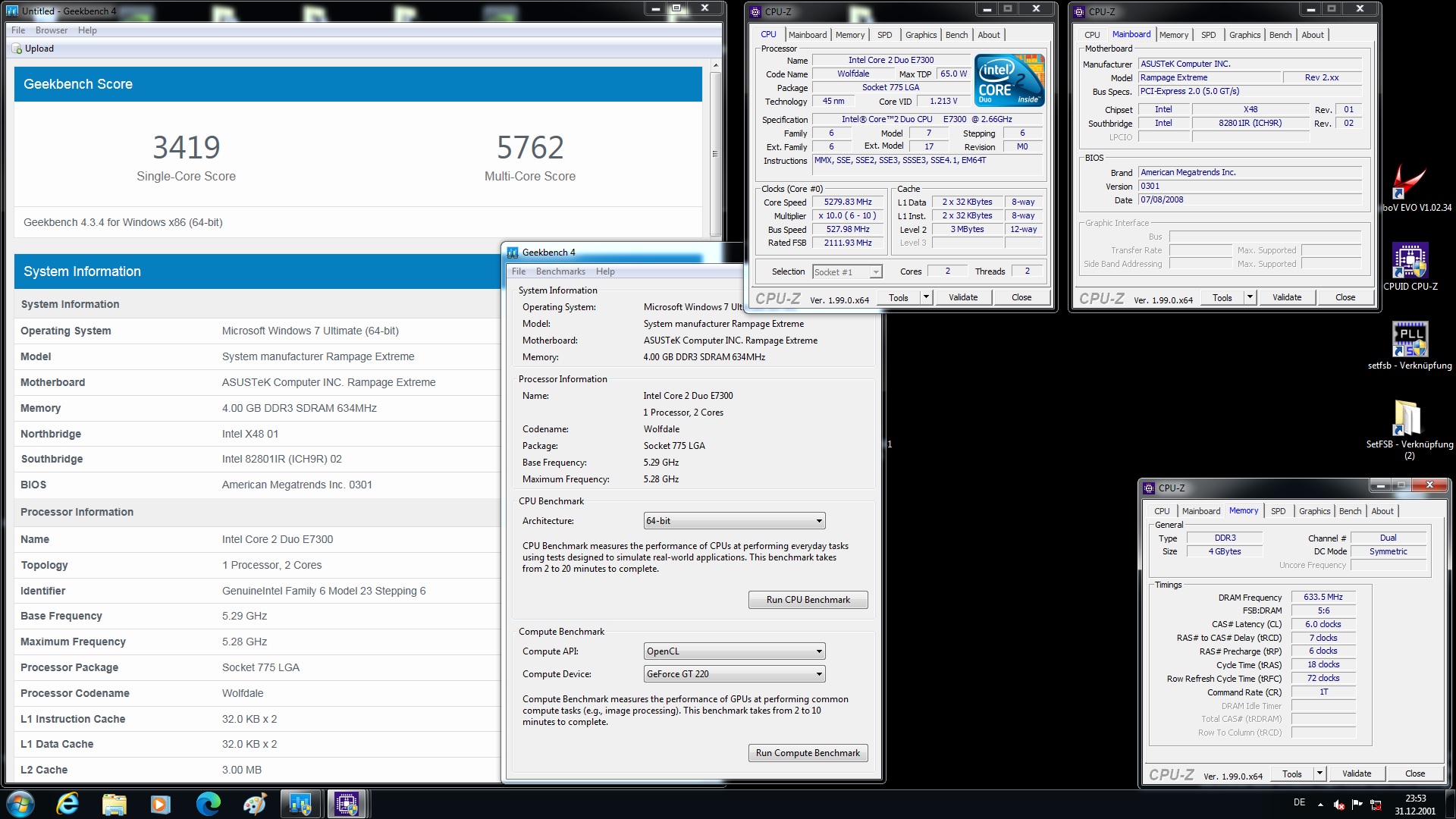Click the first CPU-Z window title icon
The height and width of the screenshot is (819, 1456).
(x=755, y=11)
